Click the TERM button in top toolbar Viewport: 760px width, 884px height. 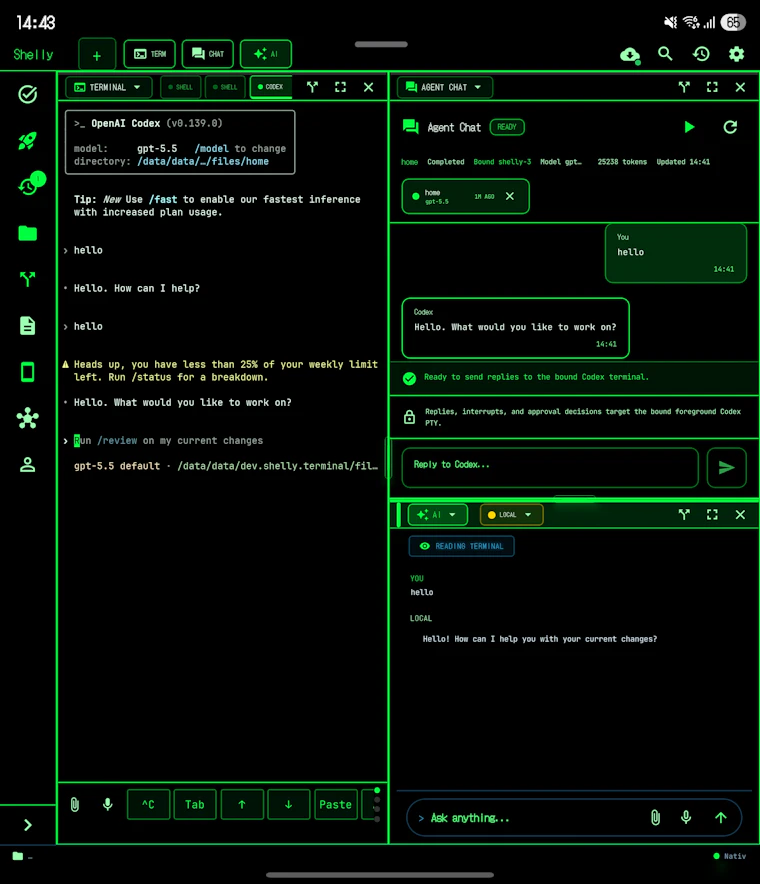point(149,54)
